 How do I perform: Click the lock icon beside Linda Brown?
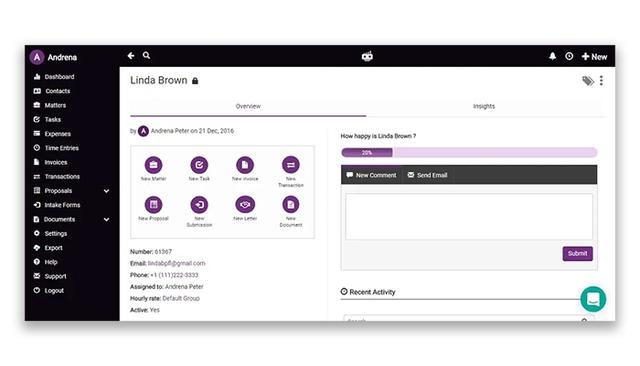point(195,81)
